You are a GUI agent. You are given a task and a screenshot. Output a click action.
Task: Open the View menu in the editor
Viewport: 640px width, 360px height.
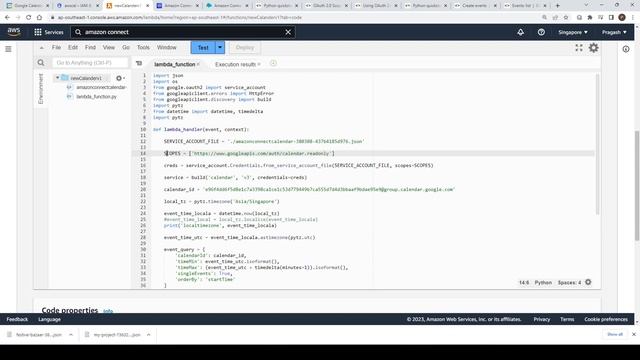tap(109, 47)
